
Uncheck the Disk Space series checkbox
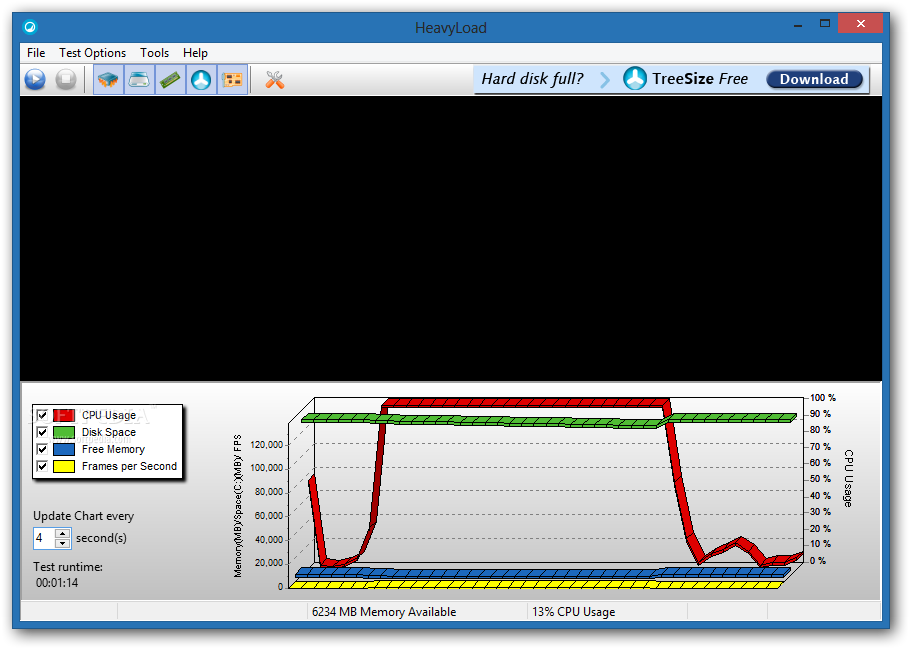(42, 432)
